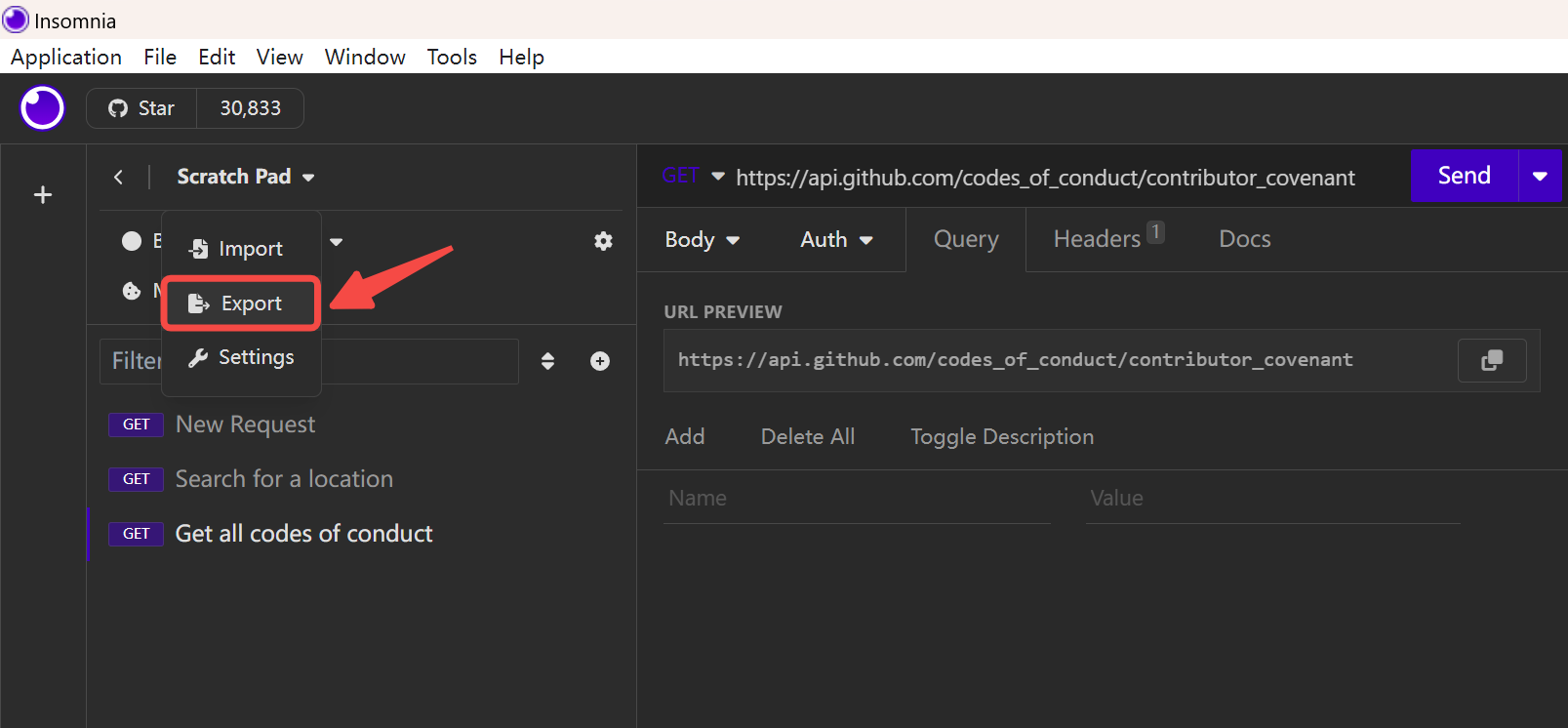1568x728 pixels.
Task: Click Delete All parameters
Action: tap(808, 437)
